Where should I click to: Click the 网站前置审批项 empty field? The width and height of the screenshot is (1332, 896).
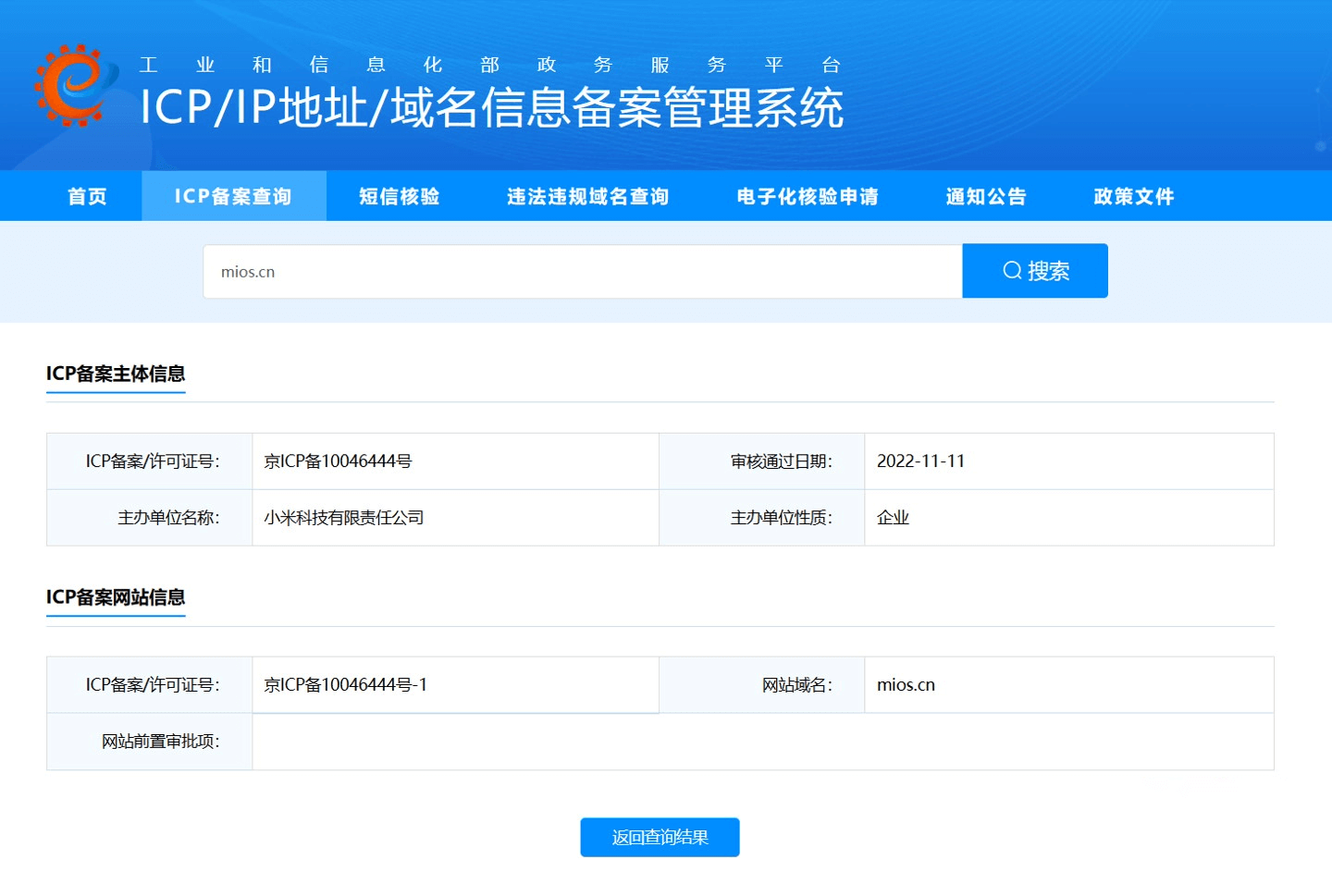point(758,741)
